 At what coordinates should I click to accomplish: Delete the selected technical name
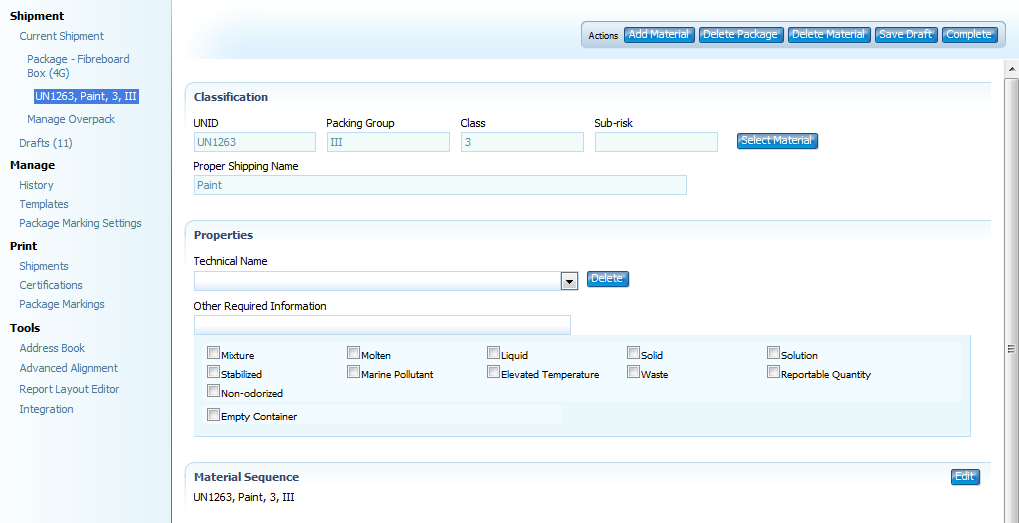[607, 279]
